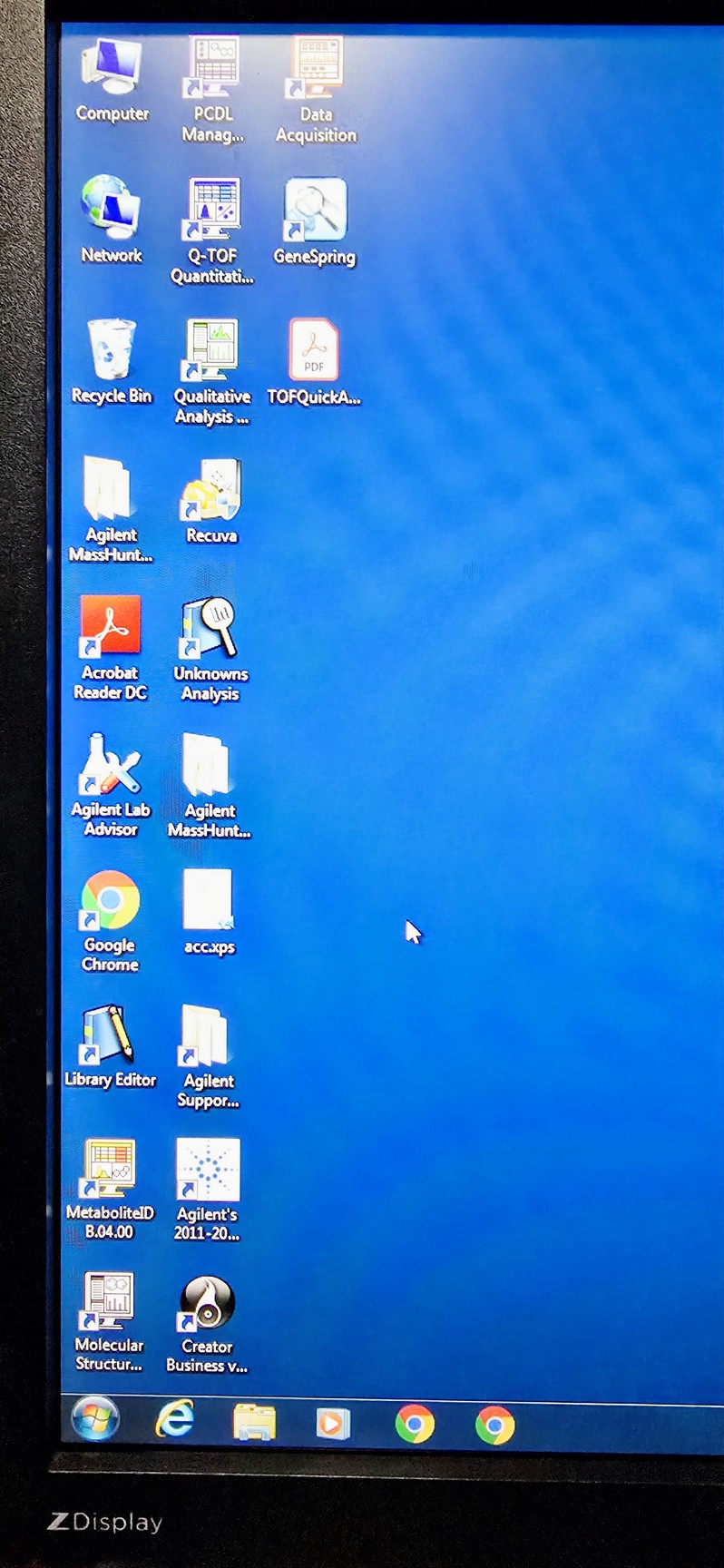Click the Windows Start button
The image size is (724, 1568).
95,1422
